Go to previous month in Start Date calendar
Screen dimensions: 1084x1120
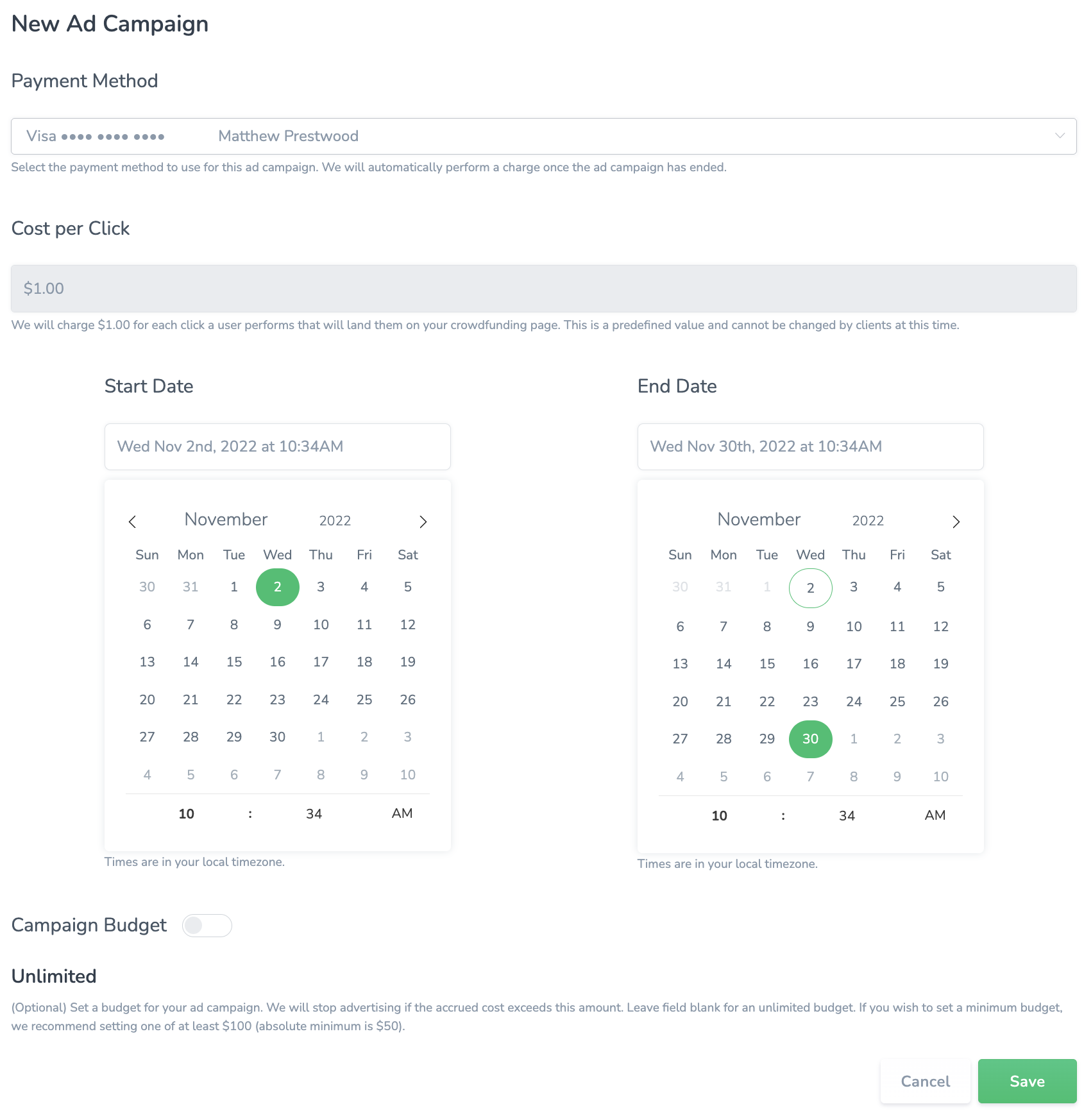[132, 522]
